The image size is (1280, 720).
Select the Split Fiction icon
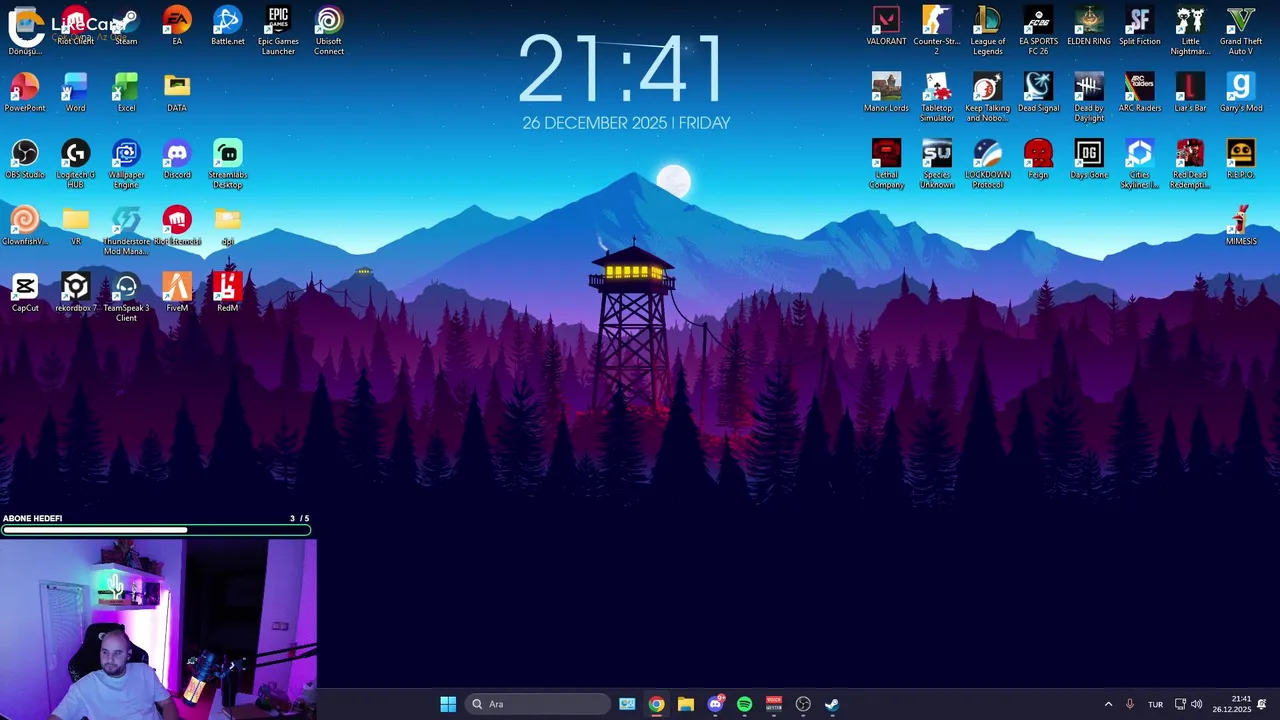coord(1139,26)
